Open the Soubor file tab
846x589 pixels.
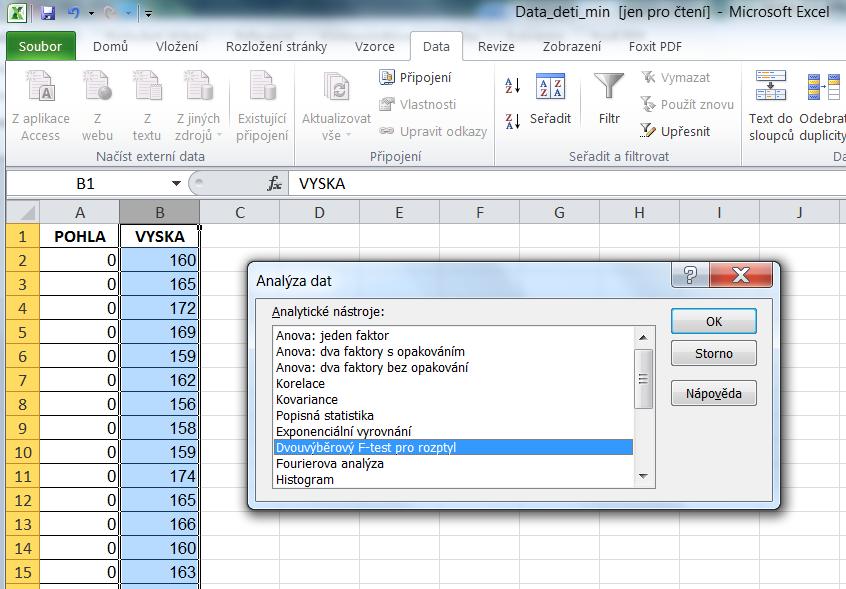coord(40,46)
